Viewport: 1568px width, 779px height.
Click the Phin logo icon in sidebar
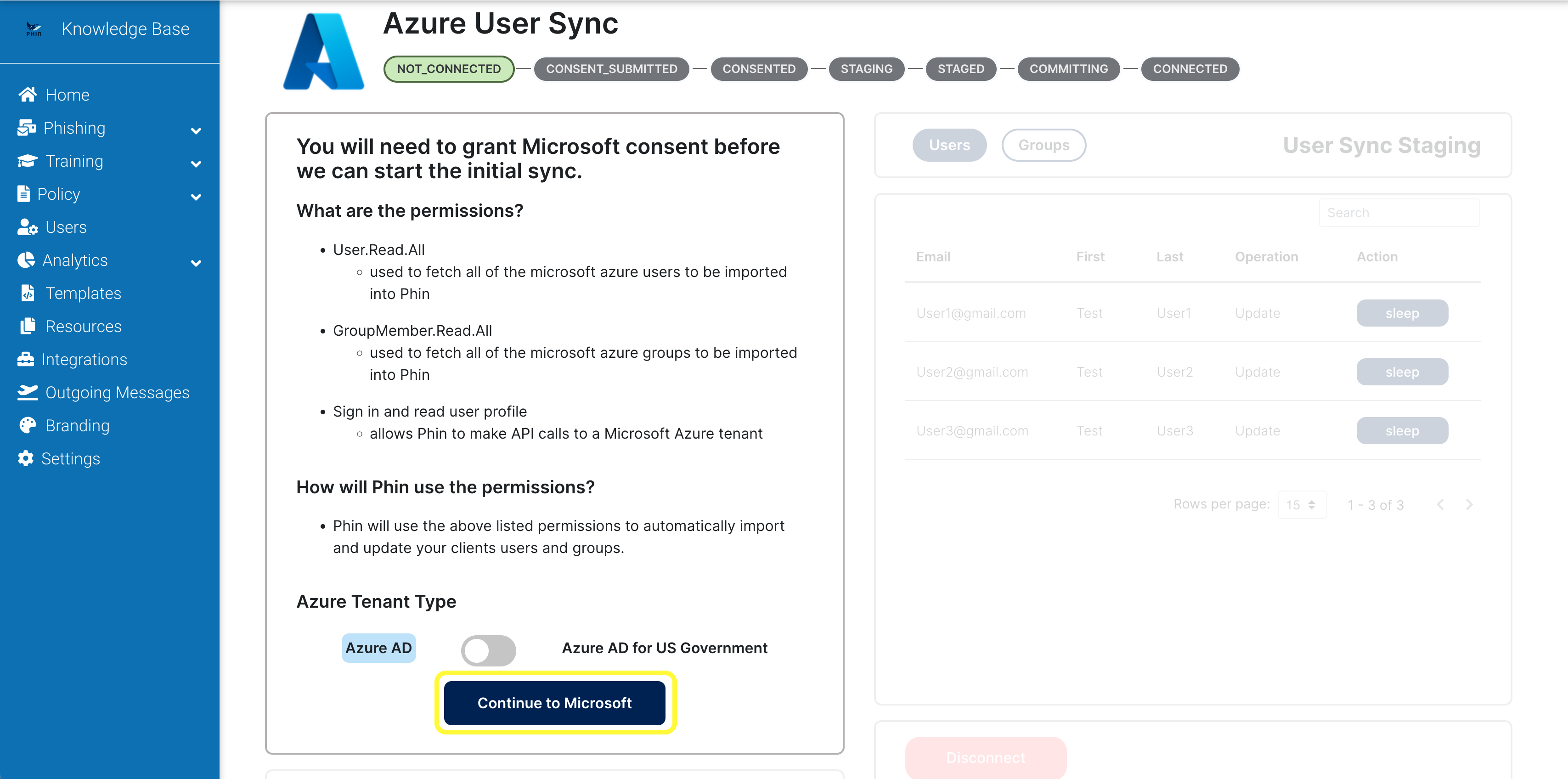point(34,28)
